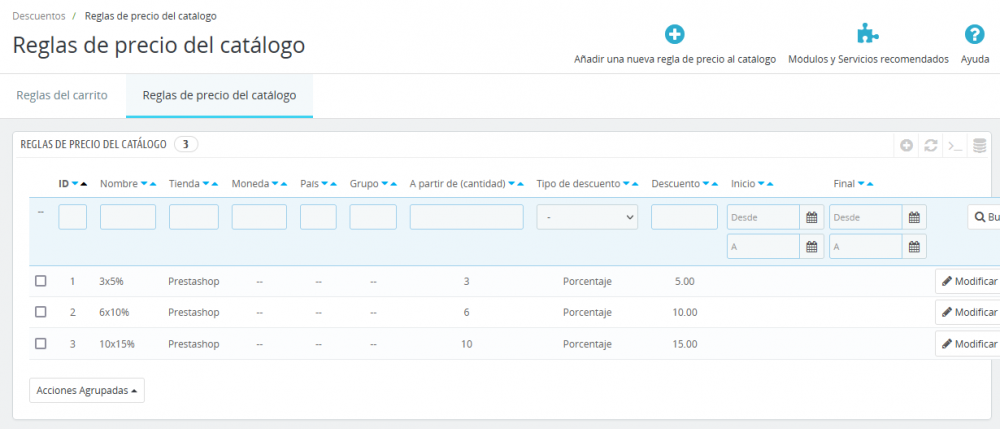The image size is (1000, 429).
Task: Click the Final A date field
Action: [865, 247]
